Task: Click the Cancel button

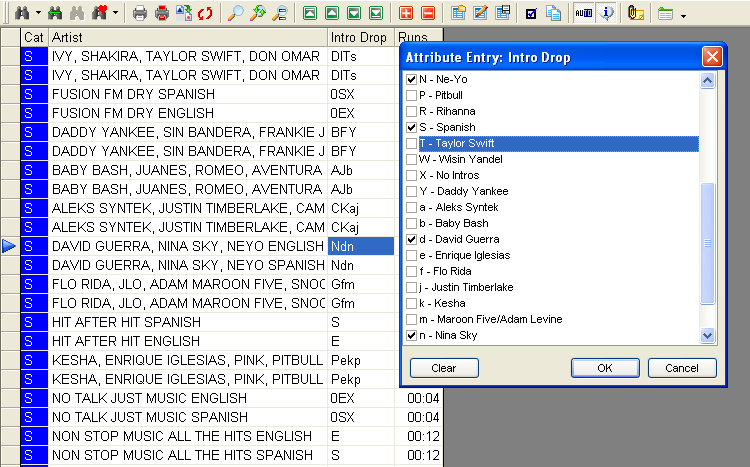Action: 682,368
